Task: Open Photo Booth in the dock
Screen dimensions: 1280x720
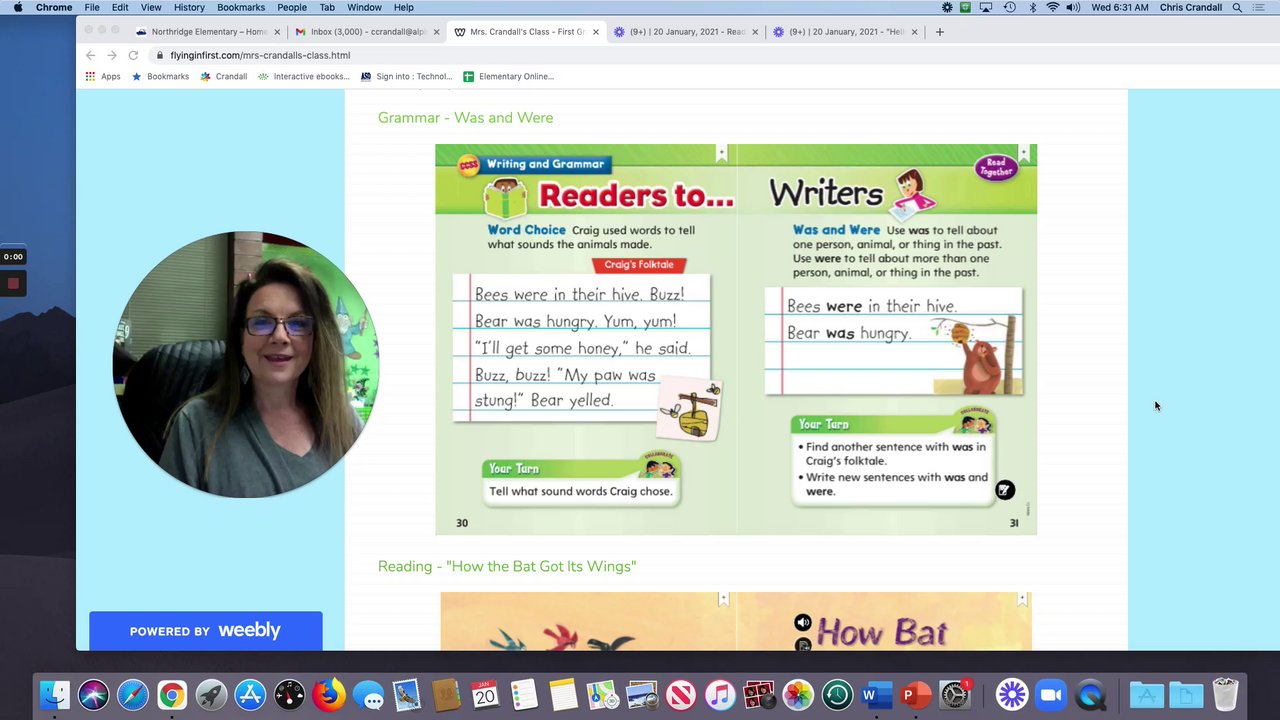Action: click(759, 694)
